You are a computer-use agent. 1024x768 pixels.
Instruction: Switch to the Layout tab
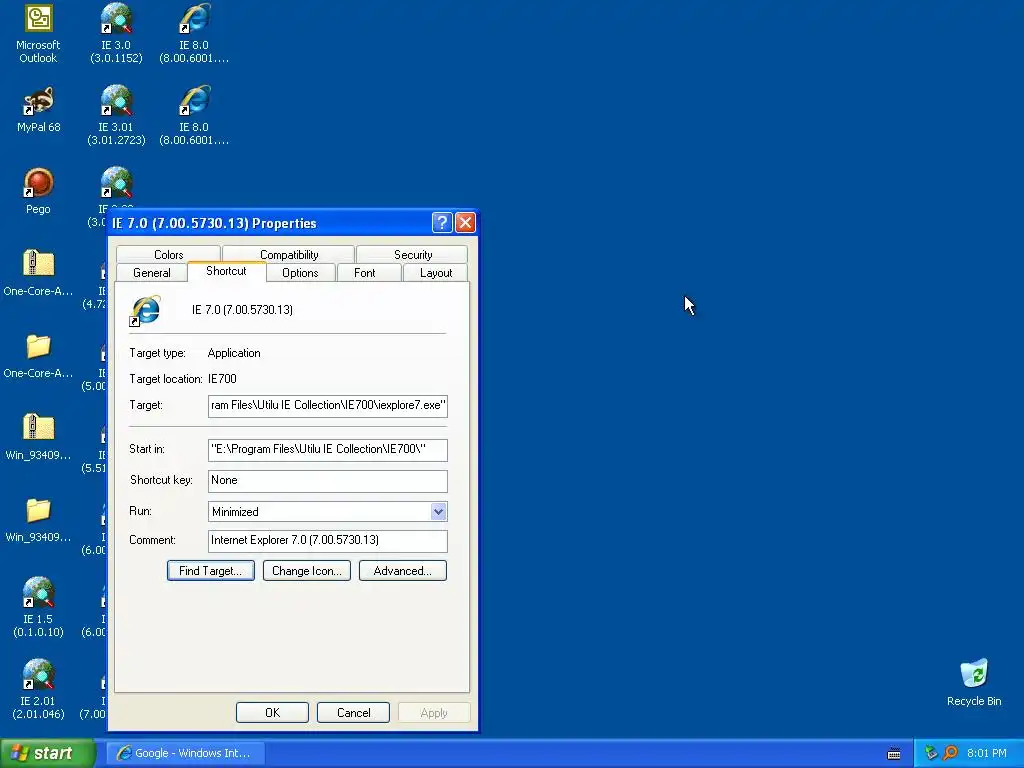pyautogui.click(x=436, y=273)
